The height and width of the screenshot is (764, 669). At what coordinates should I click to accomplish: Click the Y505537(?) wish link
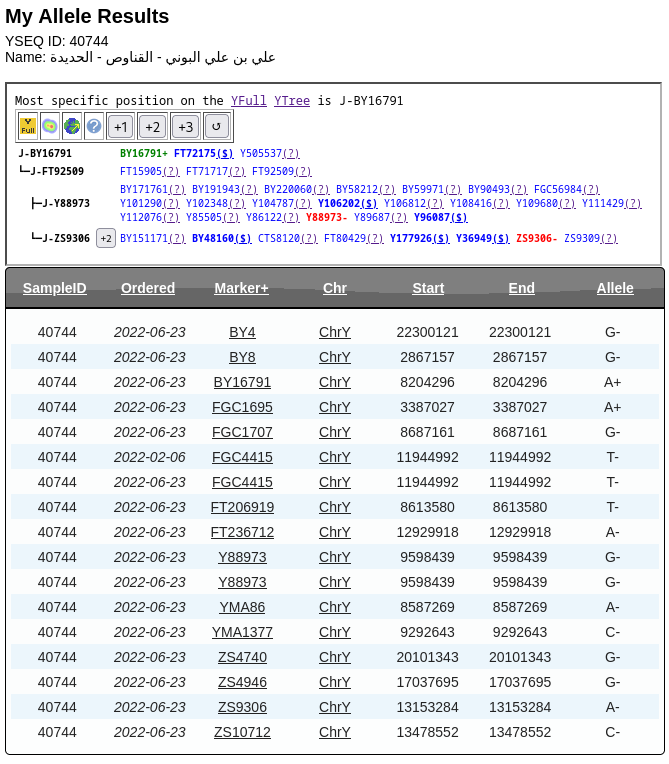(269, 153)
